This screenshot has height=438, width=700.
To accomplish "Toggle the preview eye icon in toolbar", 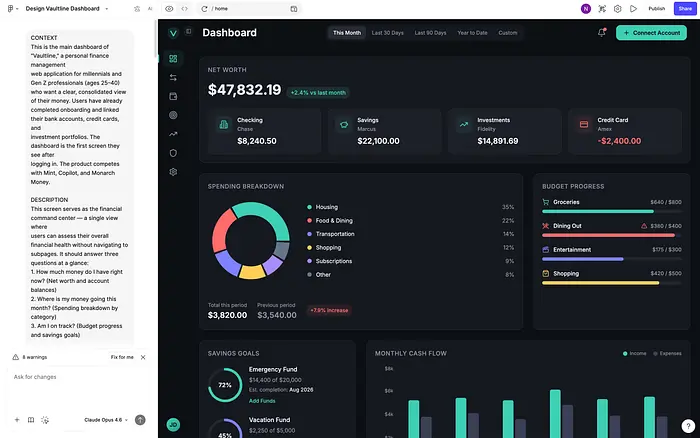I will pyautogui.click(x=169, y=8).
